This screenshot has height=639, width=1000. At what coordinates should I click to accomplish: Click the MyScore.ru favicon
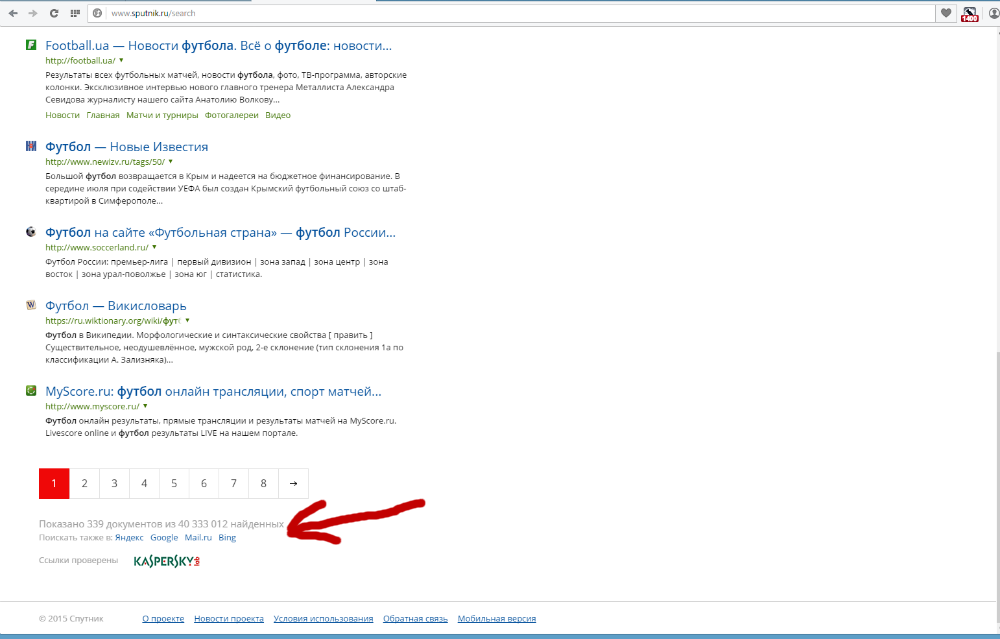click(x=31, y=390)
